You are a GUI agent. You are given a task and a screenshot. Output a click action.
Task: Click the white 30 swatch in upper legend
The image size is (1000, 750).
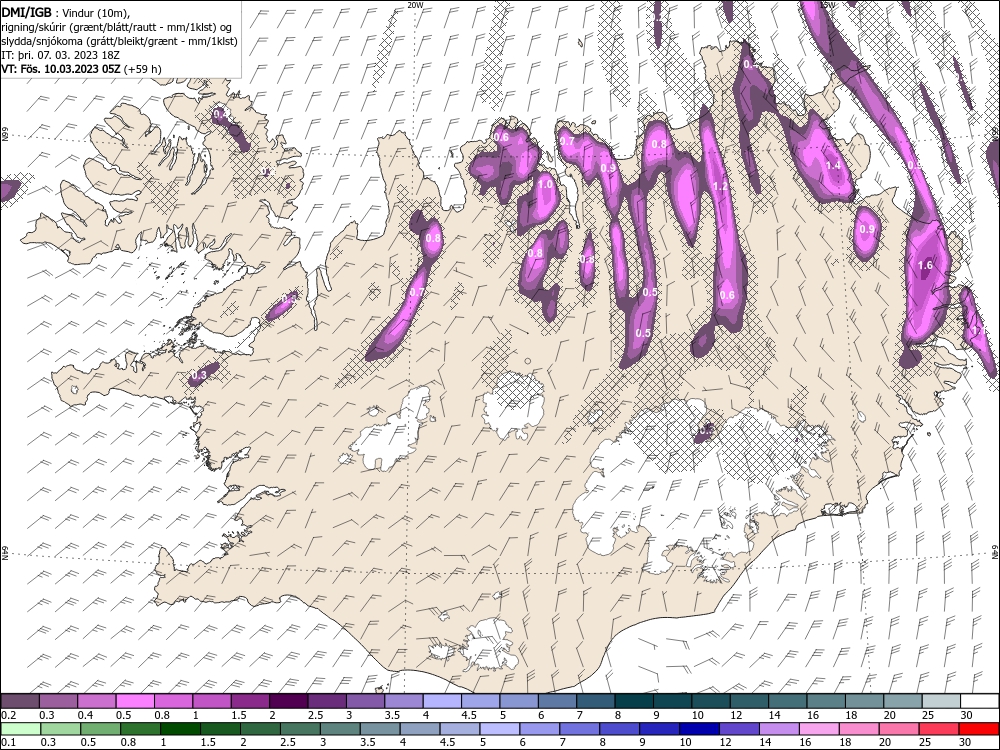coord(979,701)
